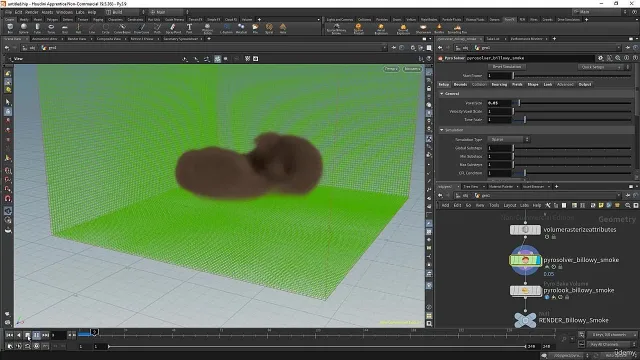This screenshot has height=360, width=640.
Task: Select the pyrosolver_billowy_smoke node
Action: click(525, 260)
